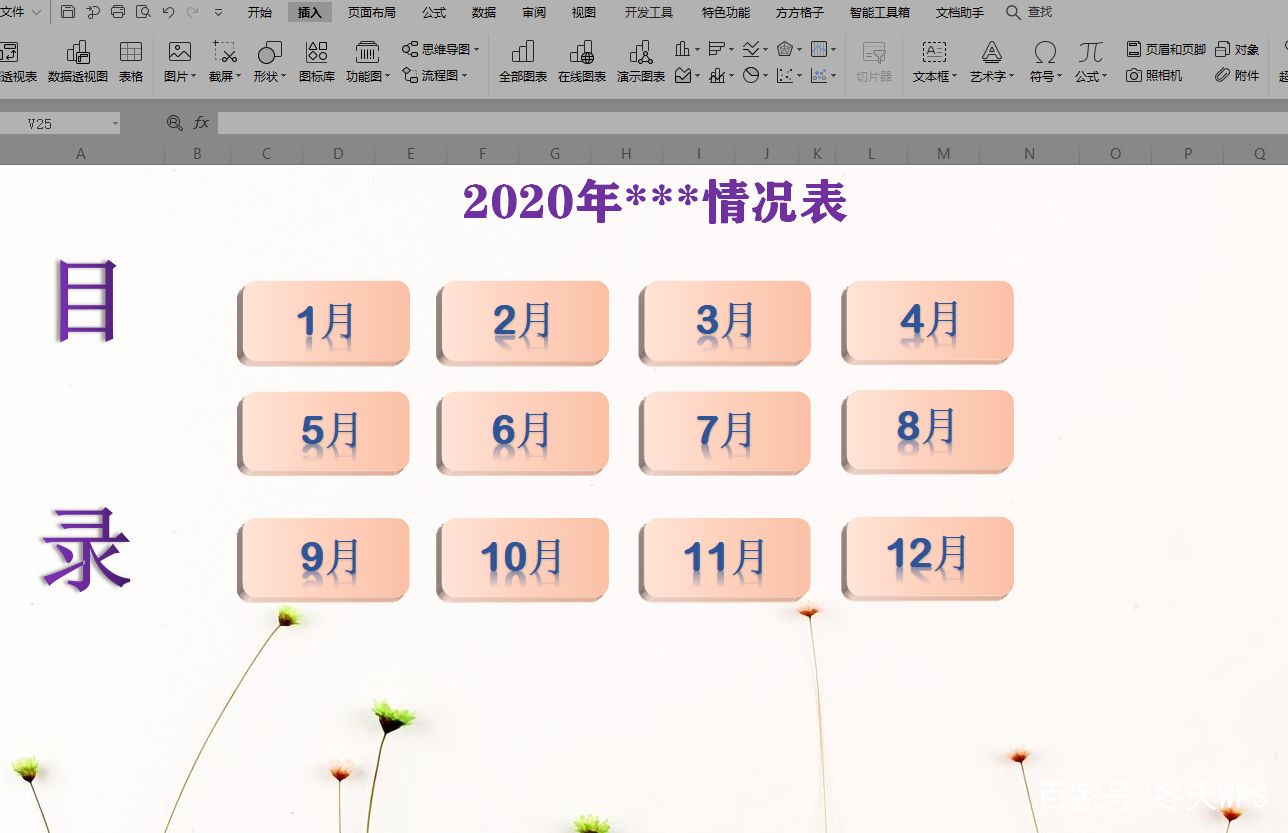Insert a 附件 attachment
The width and height of the screenshot is (1288, 833).
click(1237, 75)
